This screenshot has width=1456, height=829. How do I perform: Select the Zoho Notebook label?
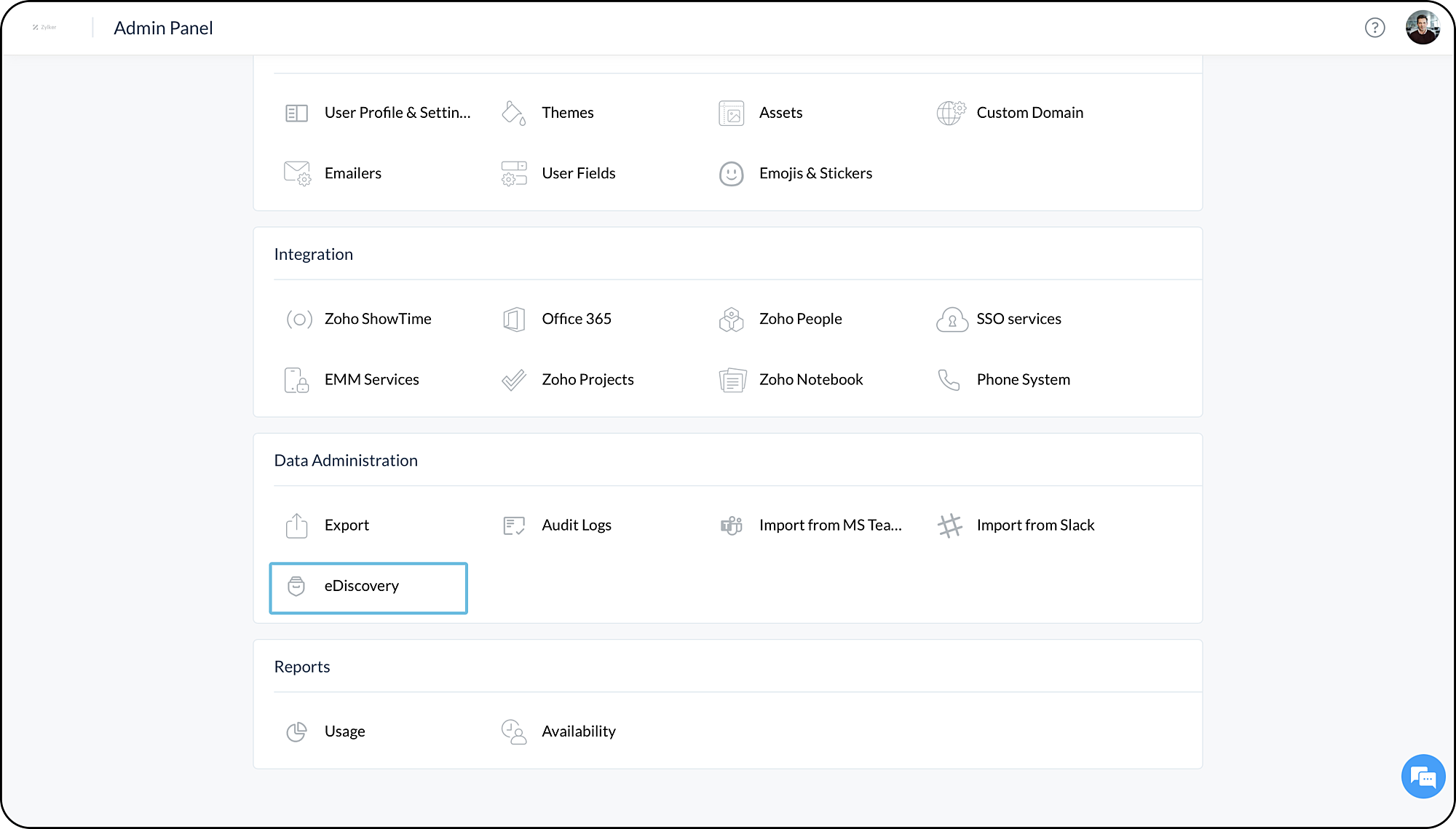click(x=811, y=380)
